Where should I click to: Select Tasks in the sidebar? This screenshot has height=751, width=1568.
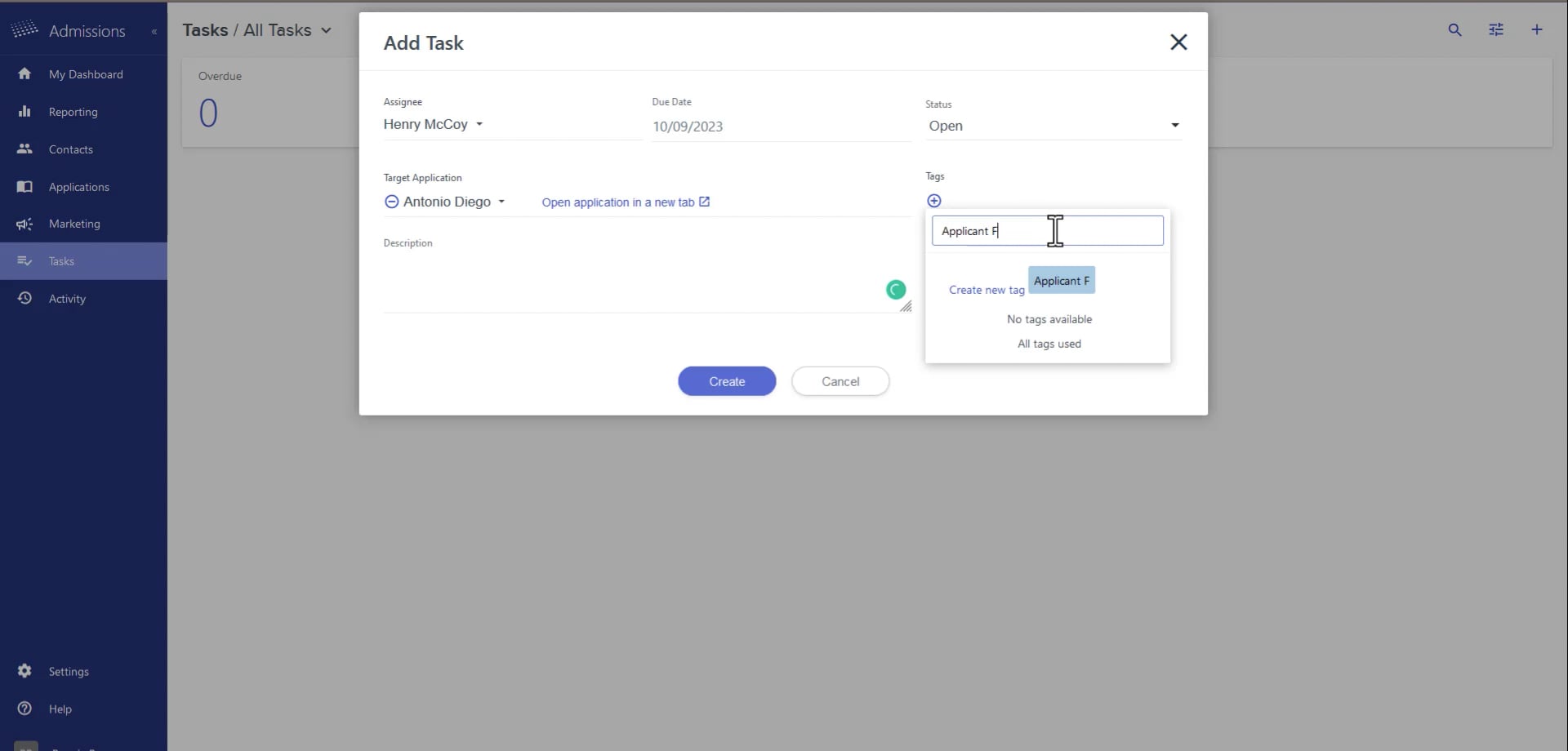25,260
